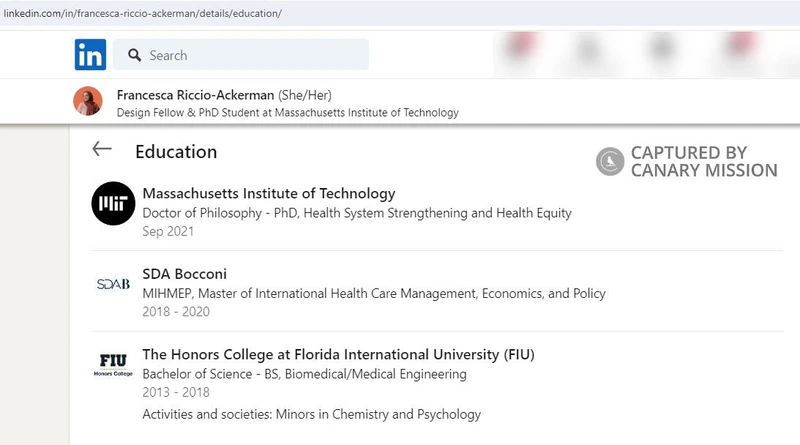Select the Activities and societies text

312,414
